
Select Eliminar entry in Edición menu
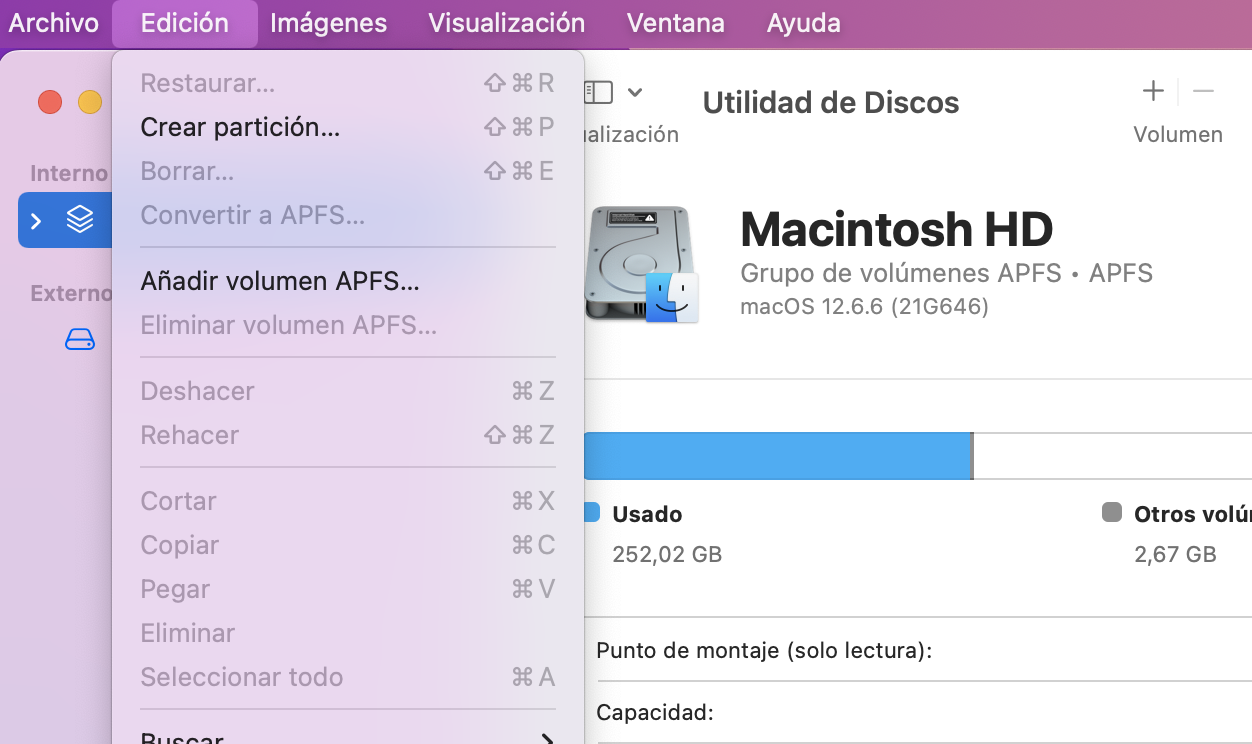pyautogui.click(x=348, y=633)
